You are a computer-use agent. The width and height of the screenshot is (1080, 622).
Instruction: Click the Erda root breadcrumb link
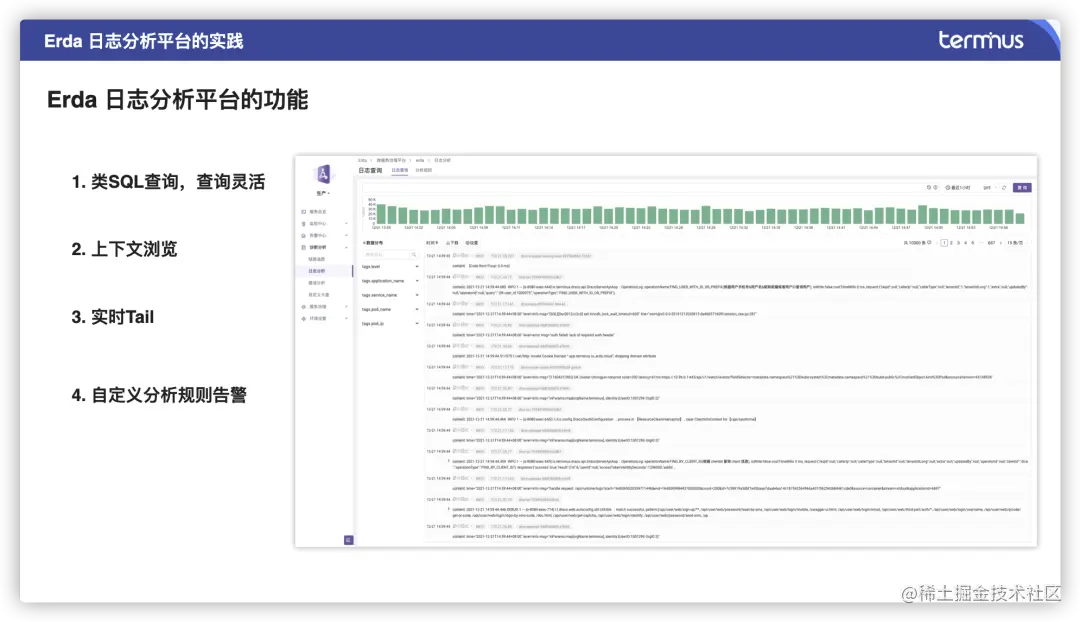(x=362, y=160)
